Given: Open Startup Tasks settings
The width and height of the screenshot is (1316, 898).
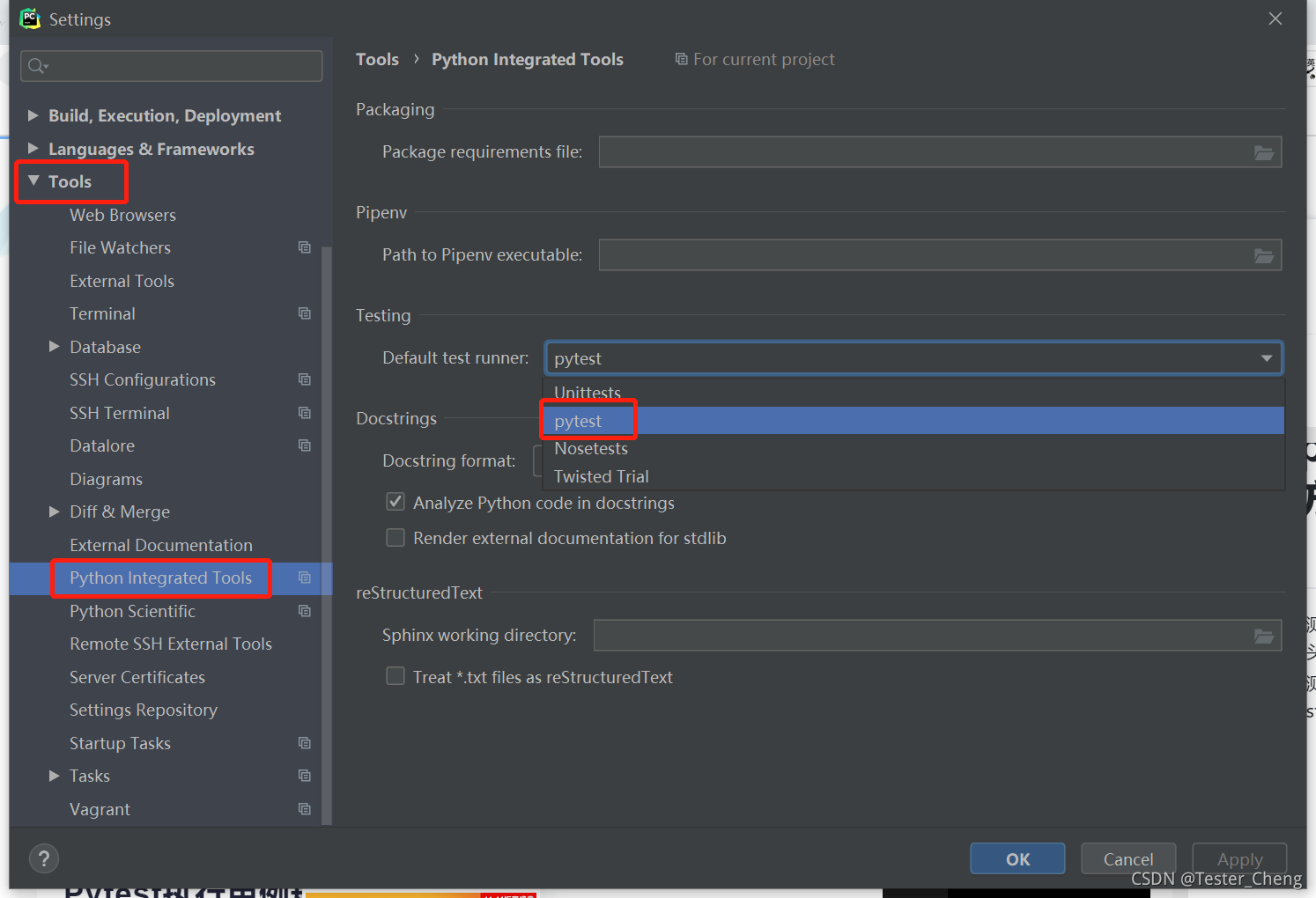Looking at the screenshot, I should click(x=120, y=743).
